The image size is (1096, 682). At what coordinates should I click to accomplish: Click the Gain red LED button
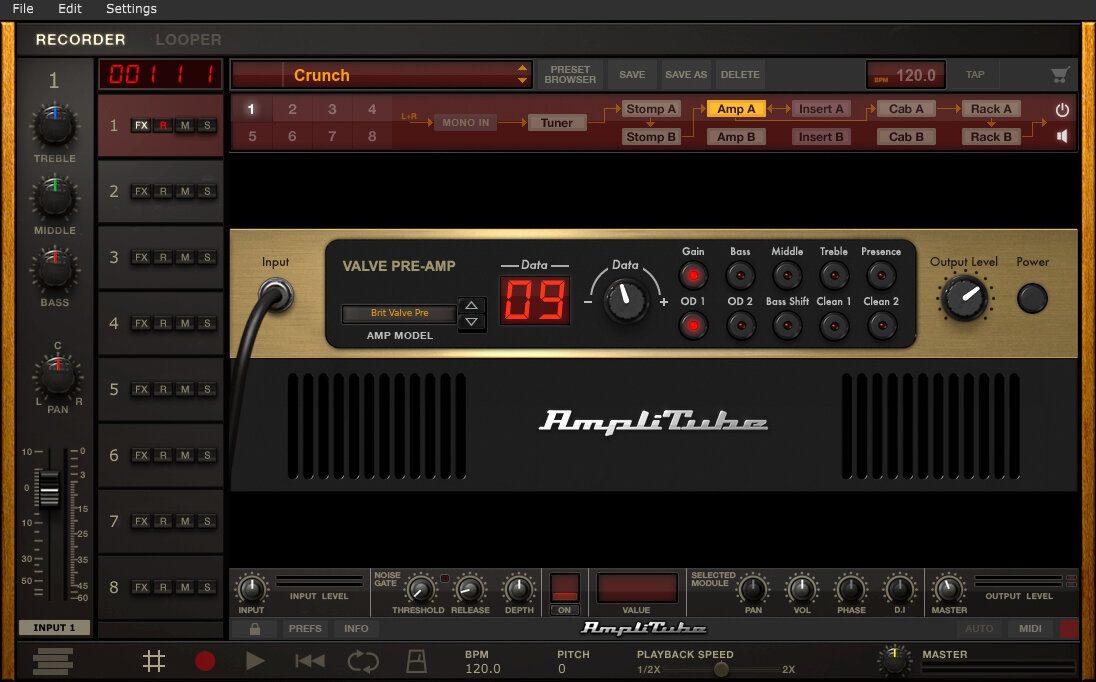tap(693, 275)
